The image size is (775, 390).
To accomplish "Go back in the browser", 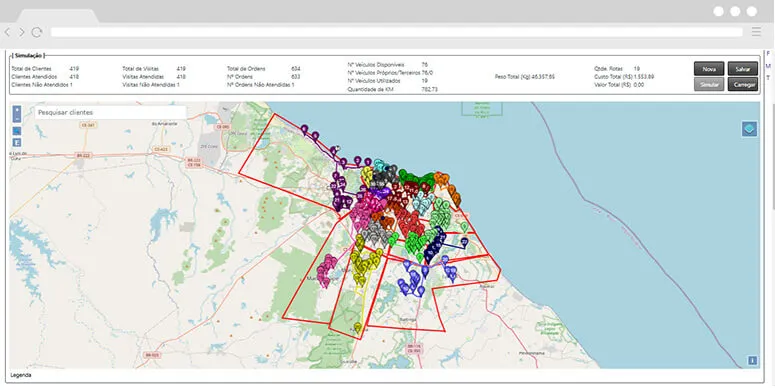I will pos(7,32).
